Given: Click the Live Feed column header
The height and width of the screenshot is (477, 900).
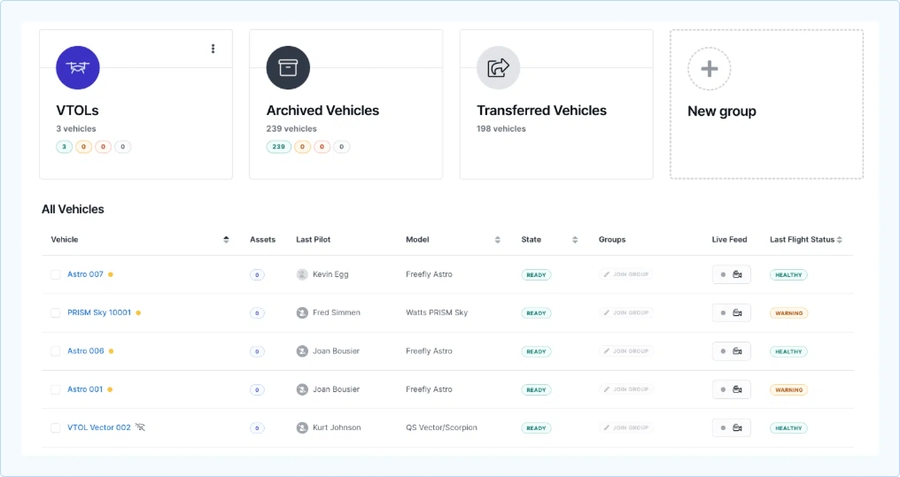Looking at the screenshot, I should click(x=729, y=240).
